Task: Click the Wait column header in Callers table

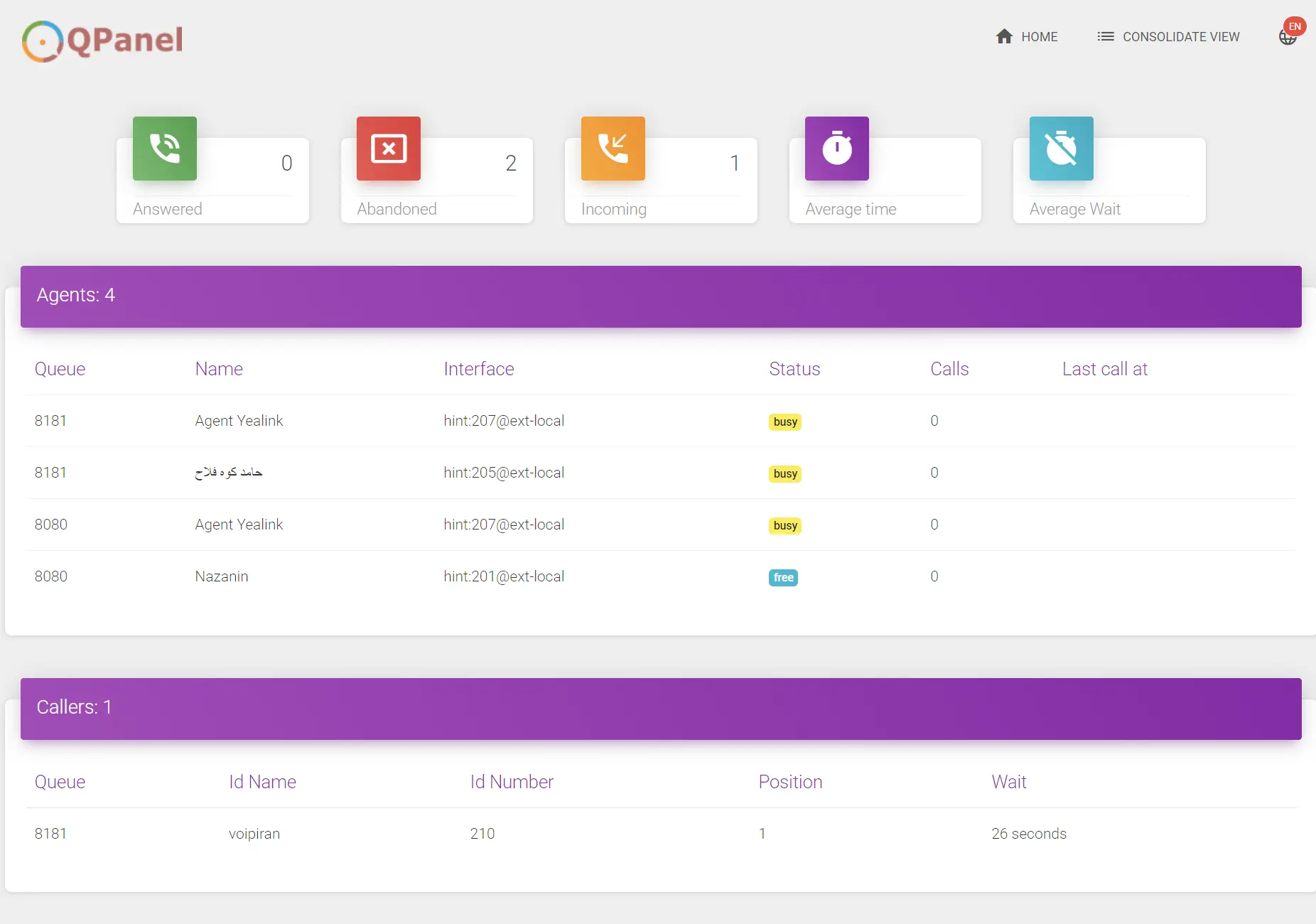Action: (1009, 782)
